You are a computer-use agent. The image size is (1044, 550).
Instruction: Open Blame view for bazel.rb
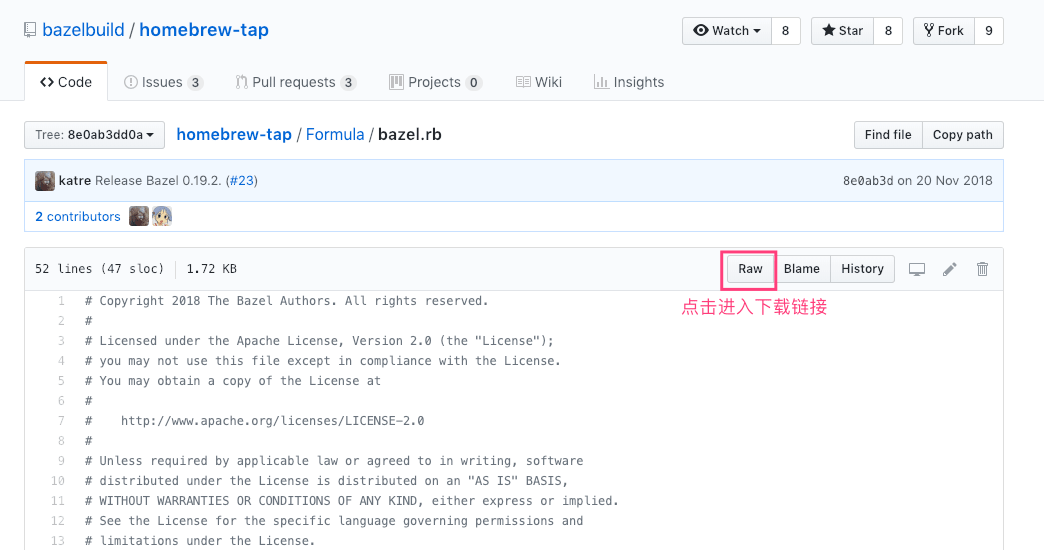[802, 269]
